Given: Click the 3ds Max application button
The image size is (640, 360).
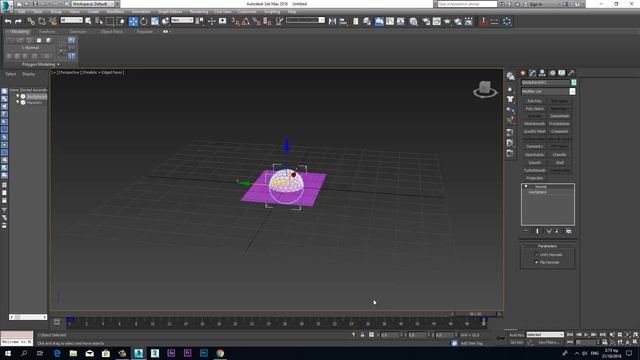Looking at the screenshot, I should [7, 6].
